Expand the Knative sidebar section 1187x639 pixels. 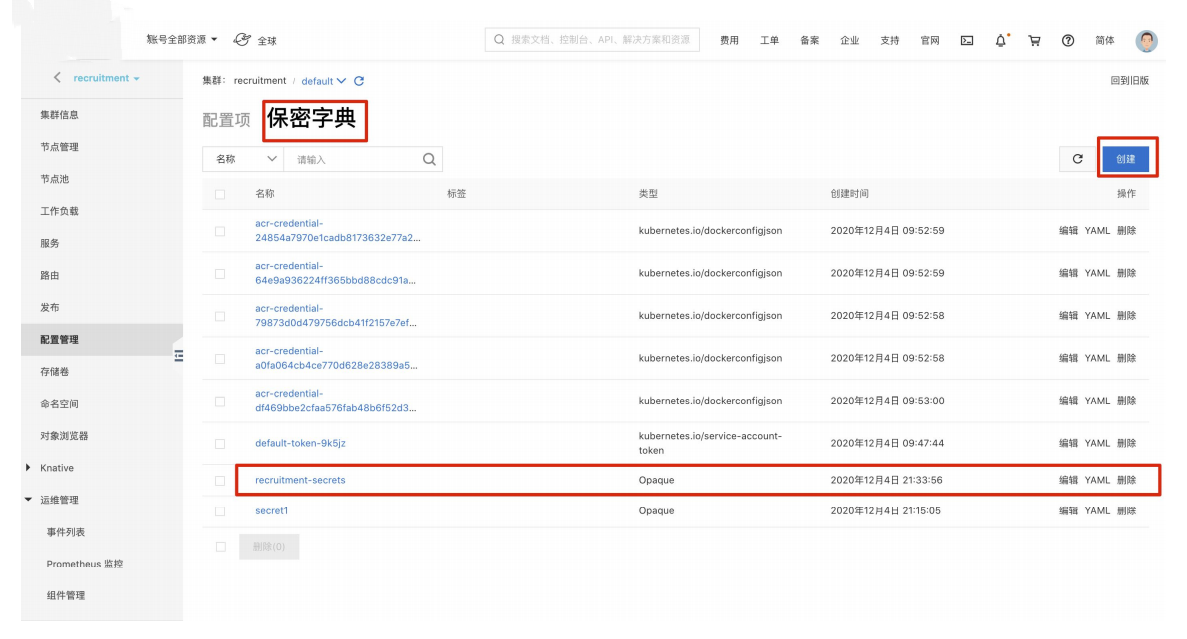(x=28, y=468)
